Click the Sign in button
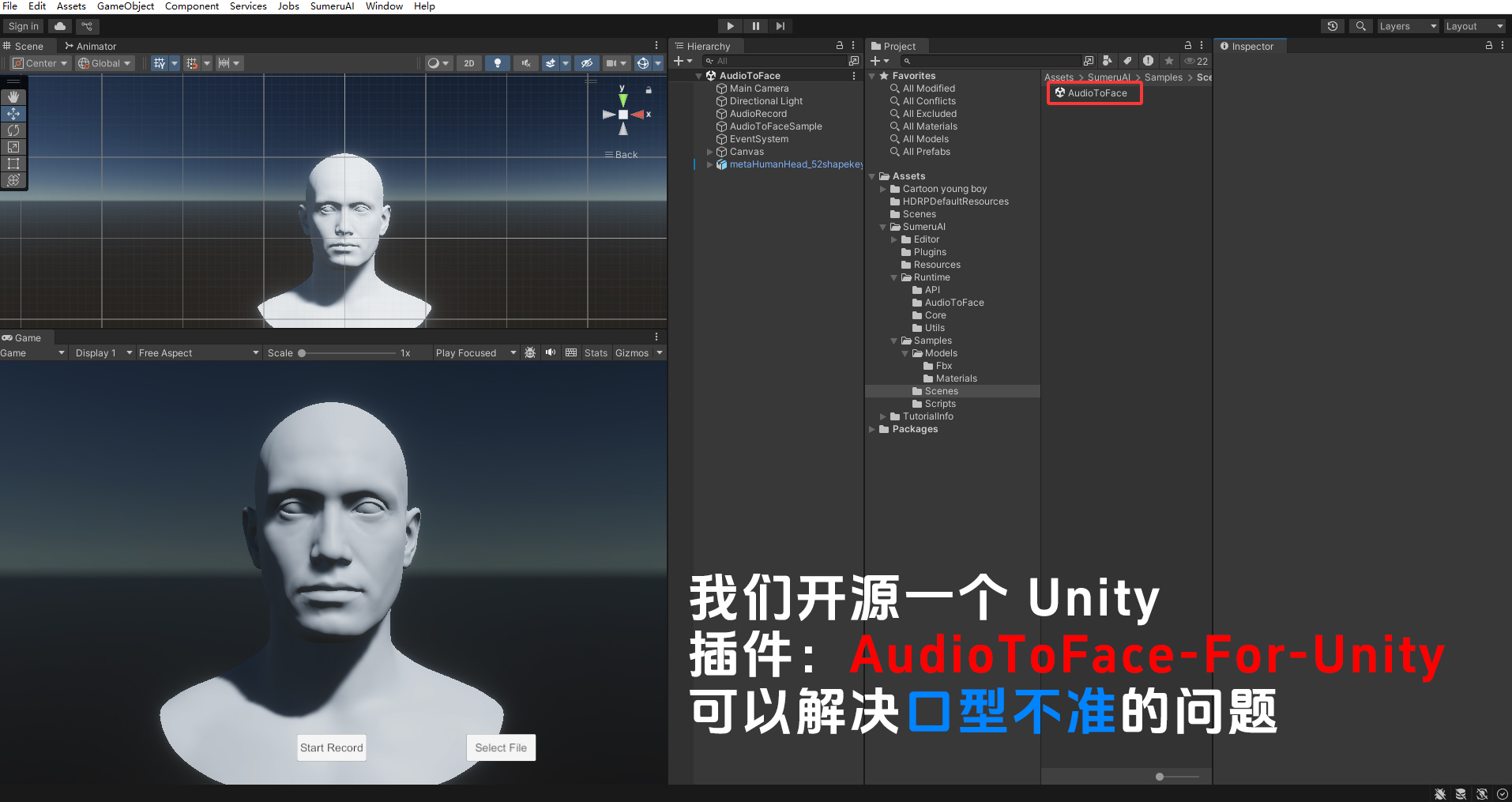Viewport: 1512px width, 802px height. click(x=24, y=26)
